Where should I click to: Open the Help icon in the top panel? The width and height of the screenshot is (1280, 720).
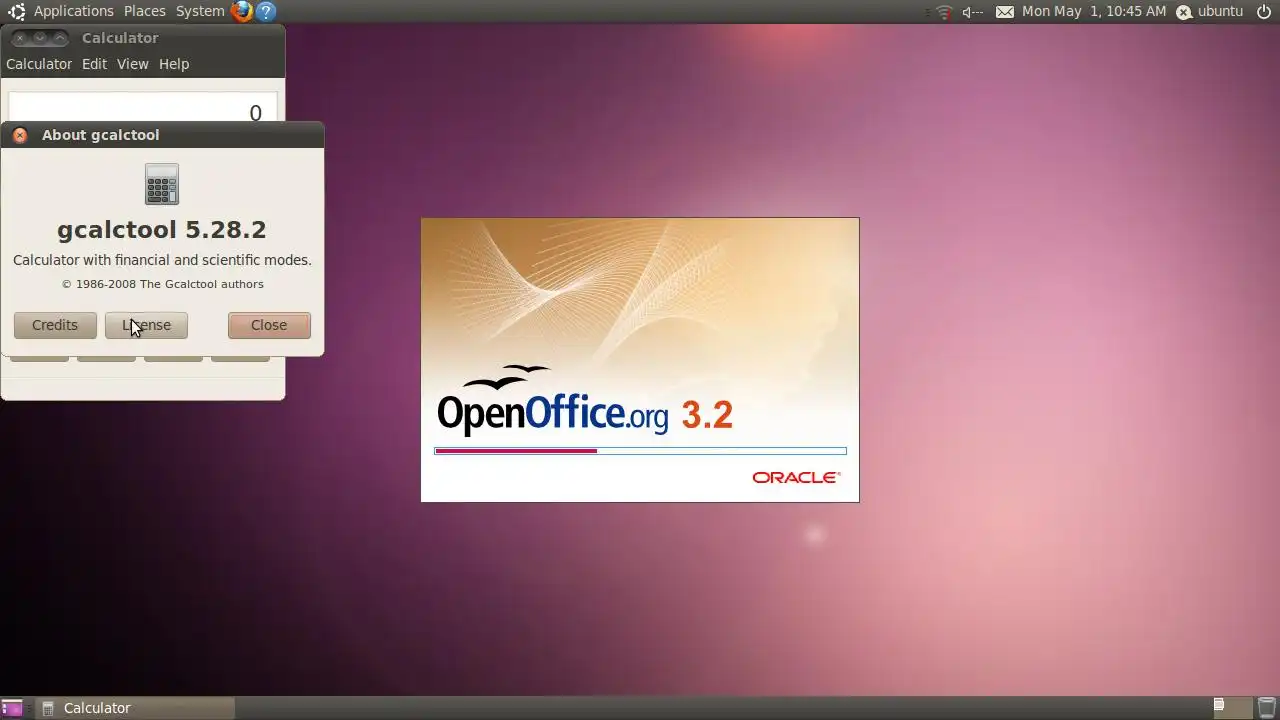click(266, 12)
